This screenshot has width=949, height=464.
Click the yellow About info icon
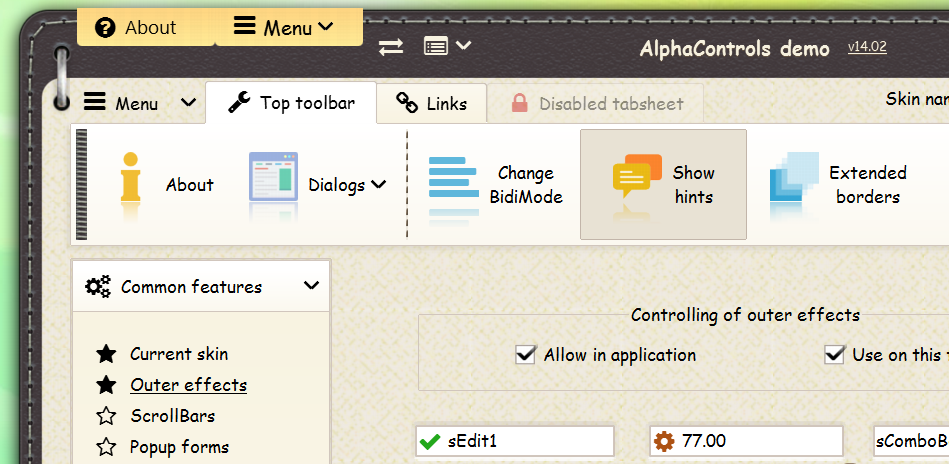[130, 178]
